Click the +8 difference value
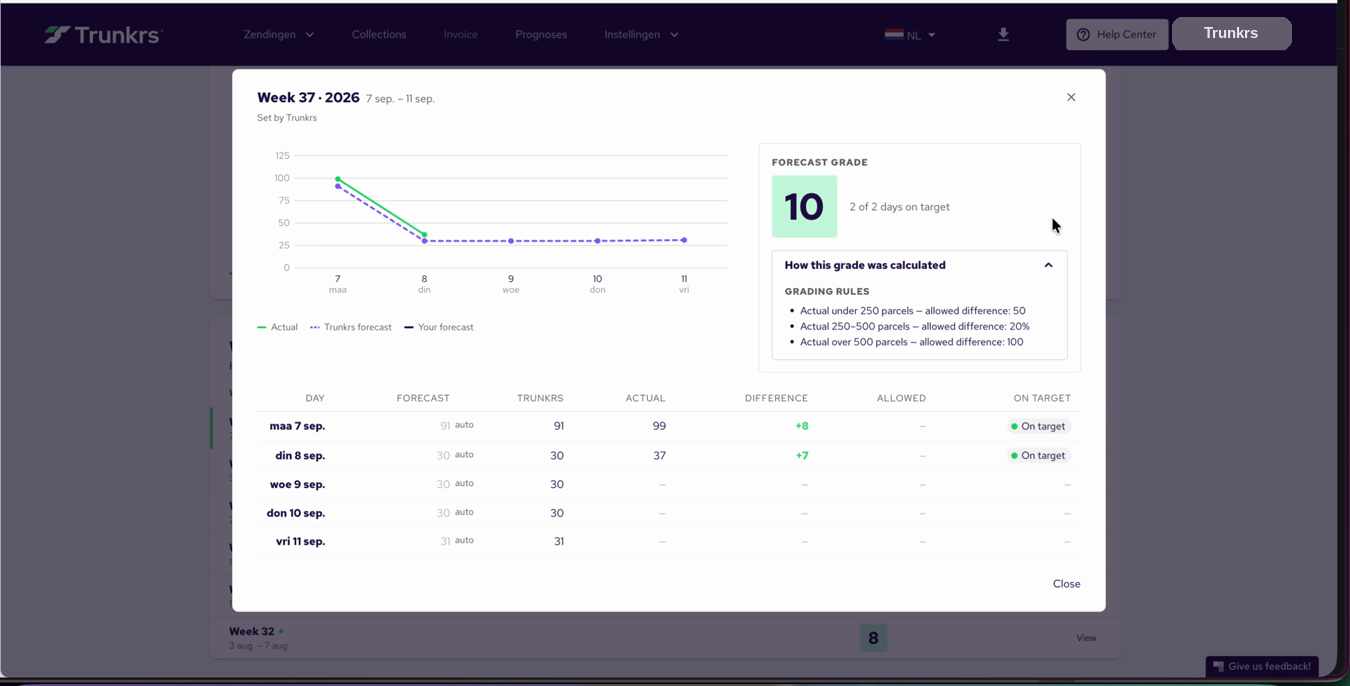 click(x=802, y=426)
